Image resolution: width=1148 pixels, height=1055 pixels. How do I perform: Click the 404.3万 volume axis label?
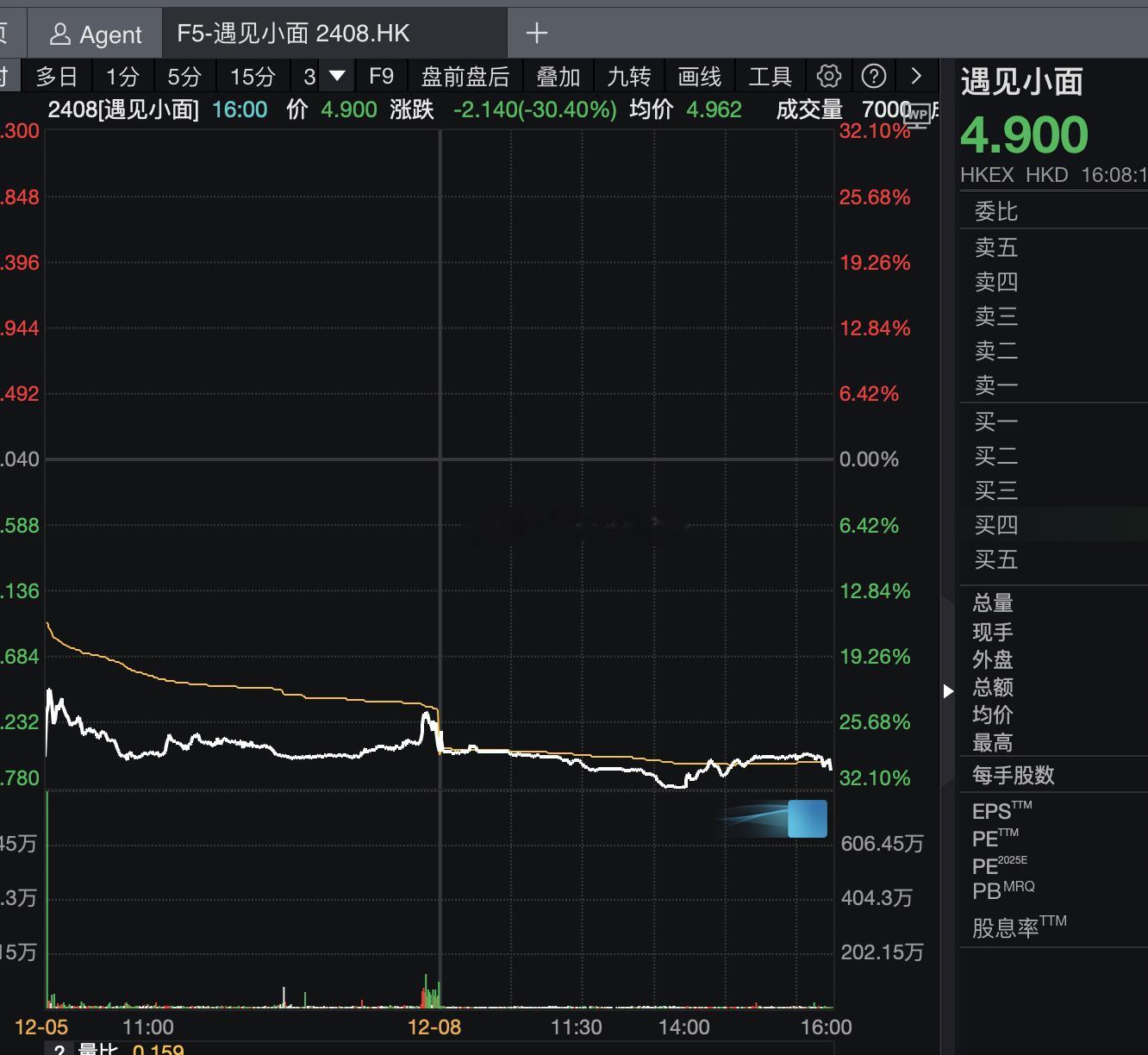click(x=877, y=898)
